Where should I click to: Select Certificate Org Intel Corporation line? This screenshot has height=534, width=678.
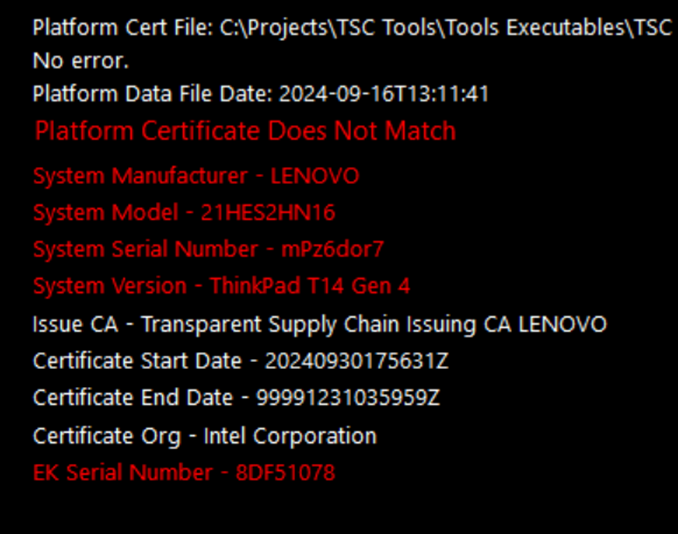(x=205, y=436)
